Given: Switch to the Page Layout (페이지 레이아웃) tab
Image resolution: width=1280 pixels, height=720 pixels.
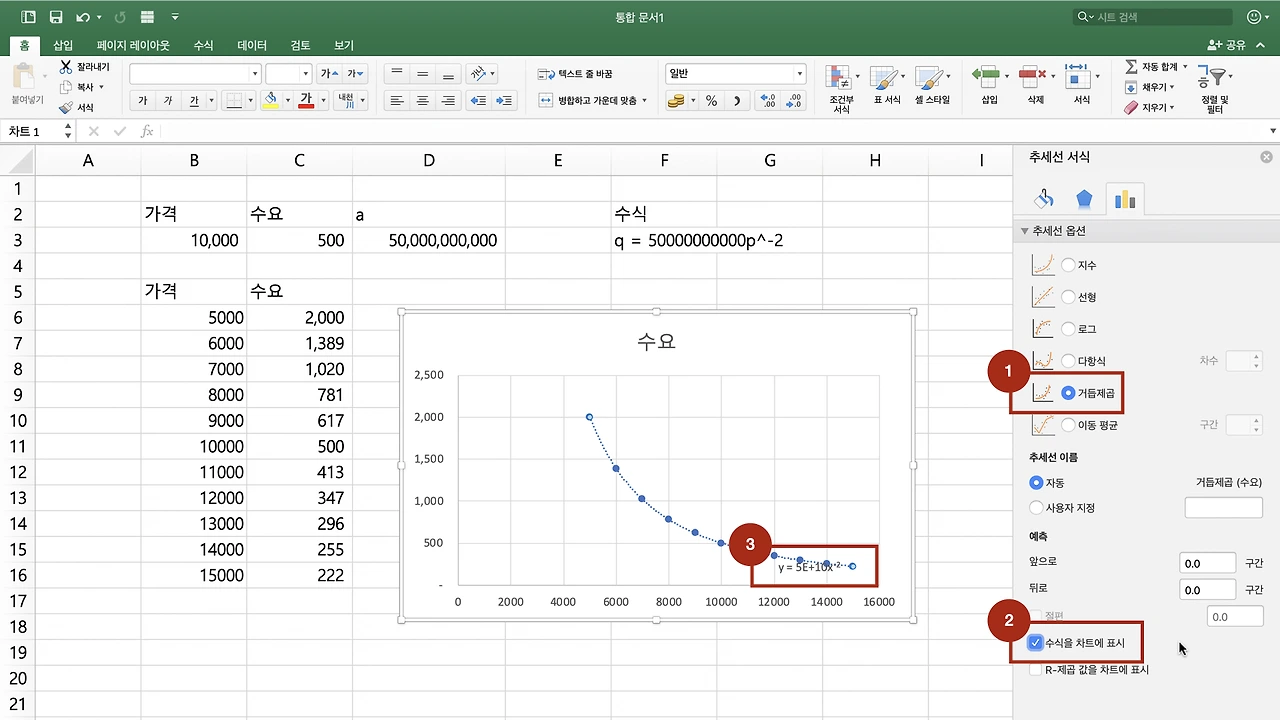Looking at the screenshot, I should coord(133,45).
